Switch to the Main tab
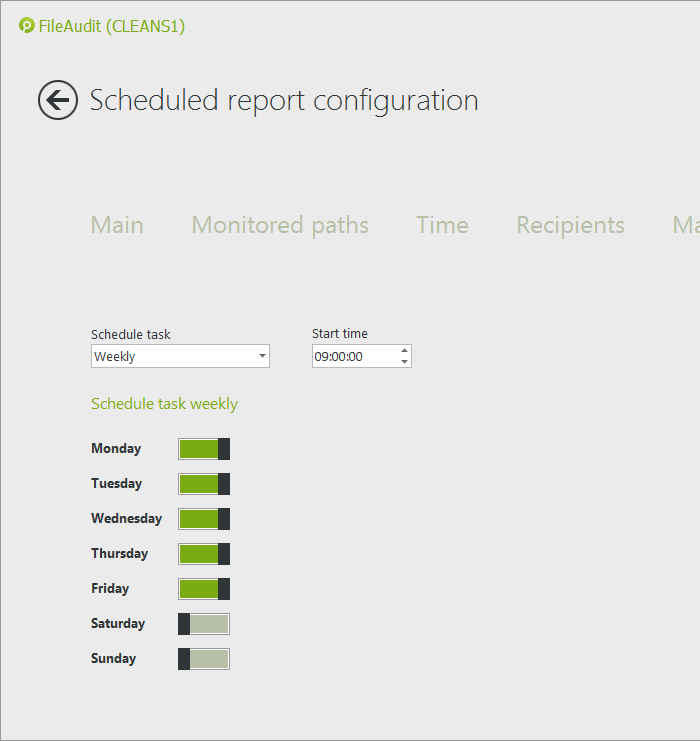 tap(117, 225)
